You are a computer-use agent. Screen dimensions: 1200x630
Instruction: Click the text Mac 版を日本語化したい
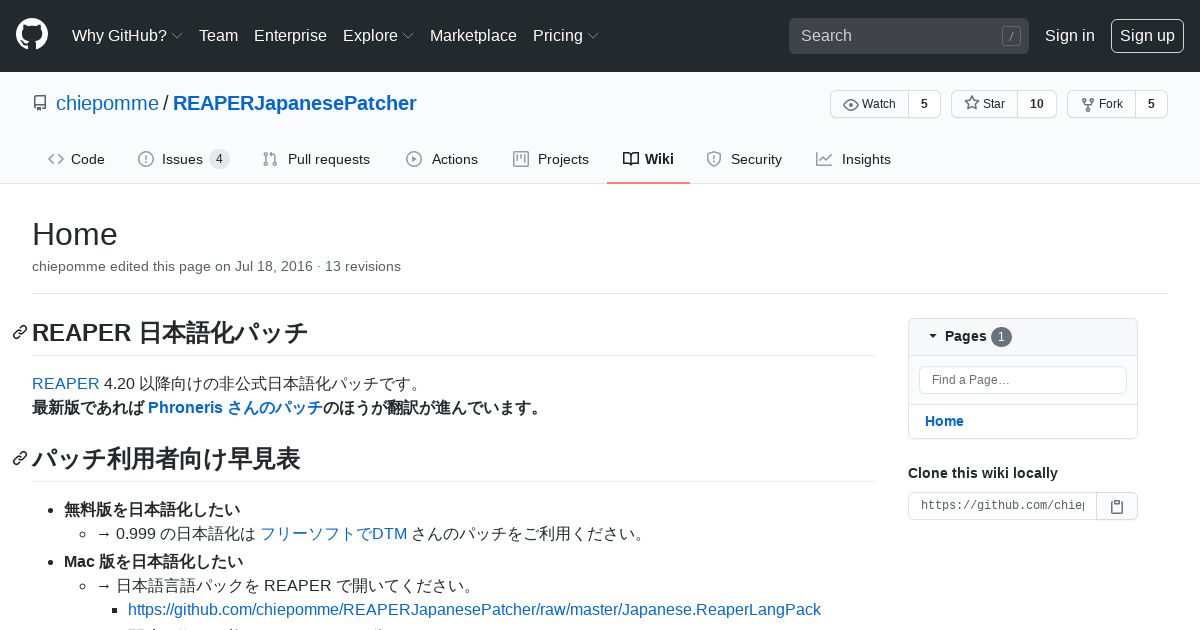coord(153,562)
